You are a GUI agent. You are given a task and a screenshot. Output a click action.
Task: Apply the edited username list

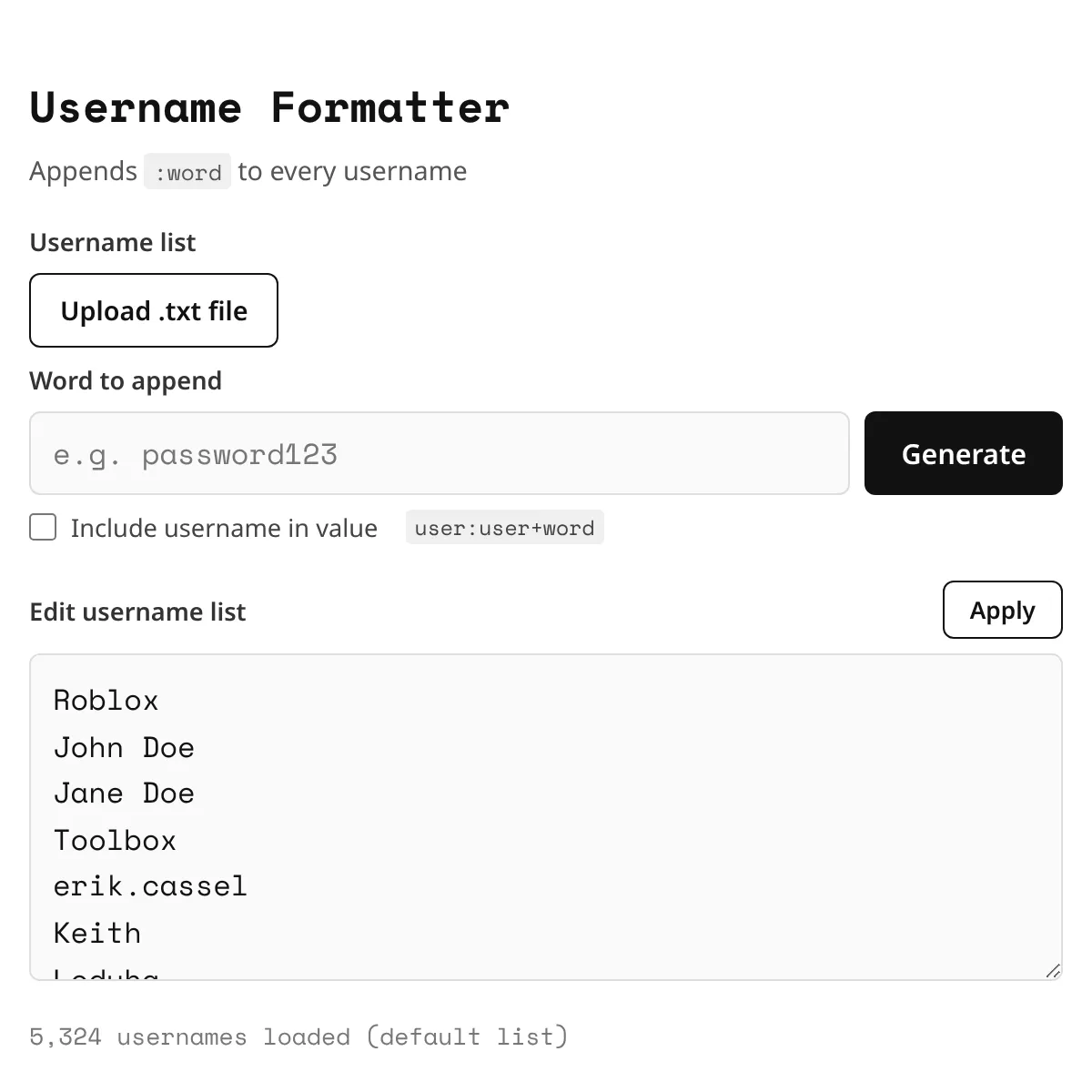(1003, 610)
